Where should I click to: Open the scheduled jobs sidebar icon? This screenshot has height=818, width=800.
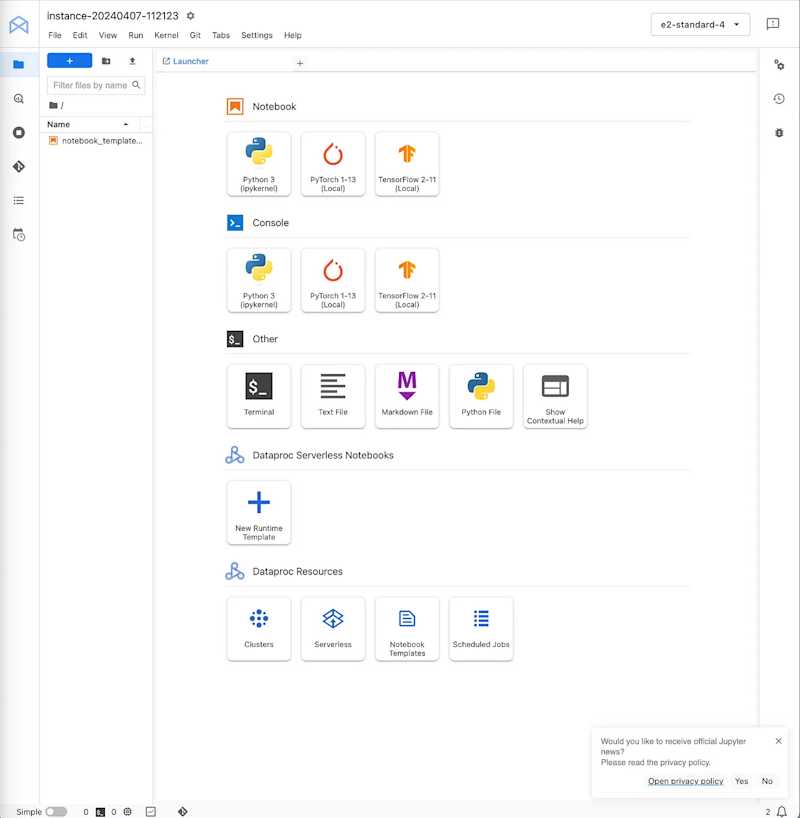click(19, 235)
